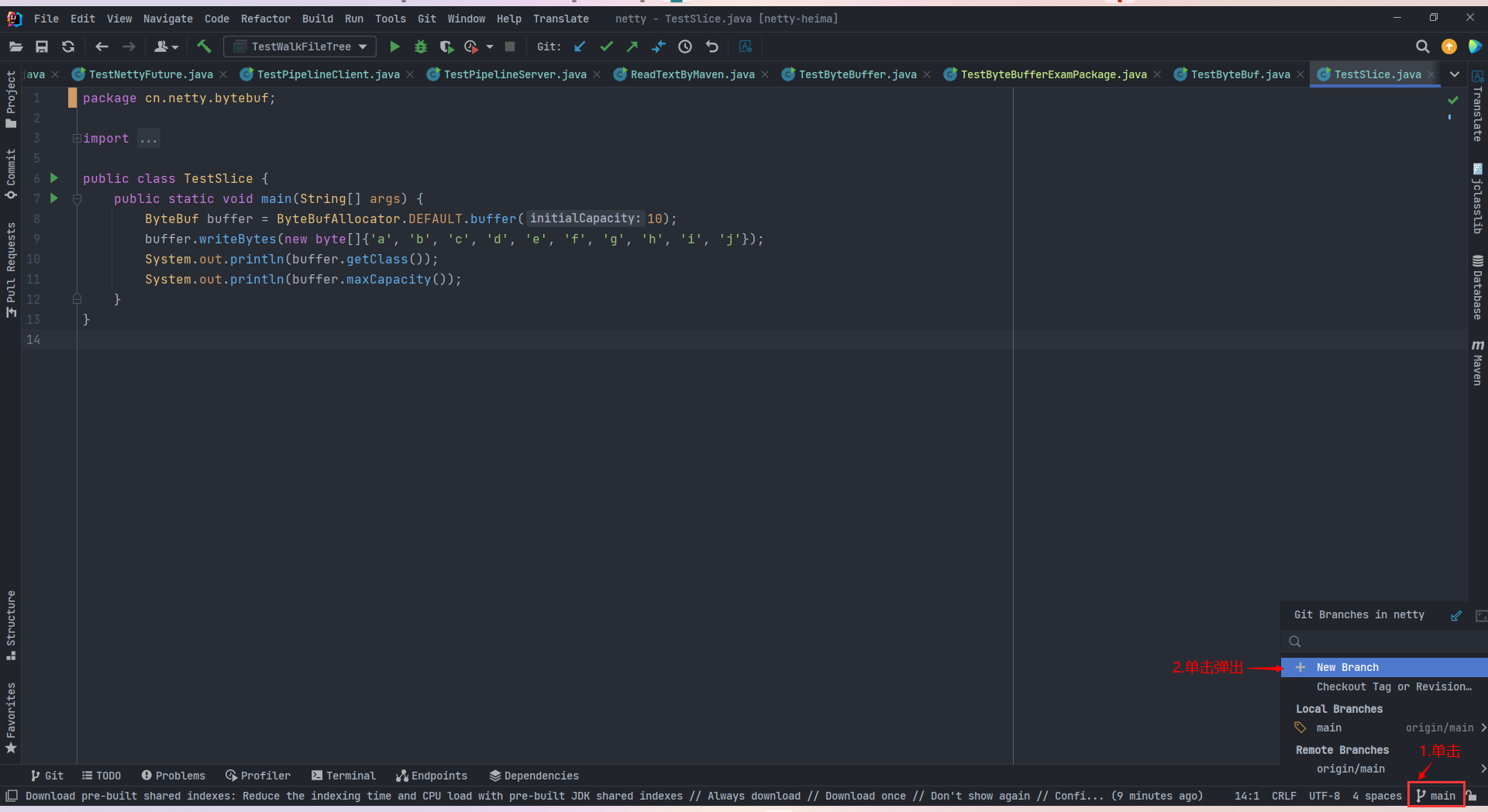This screenshot has width=1488, height=812.
Task: Click the Git Push green arrow
Action: pyautogui.click(x=632, y=46)
